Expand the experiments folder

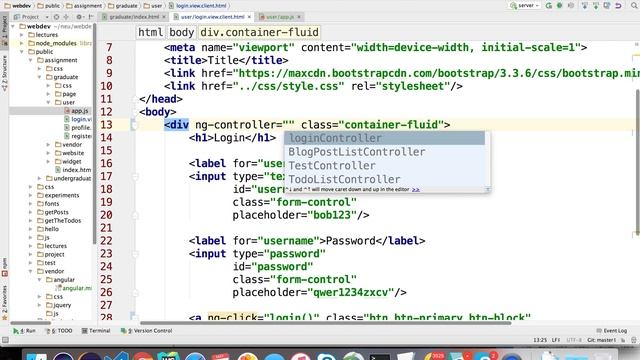31,195
